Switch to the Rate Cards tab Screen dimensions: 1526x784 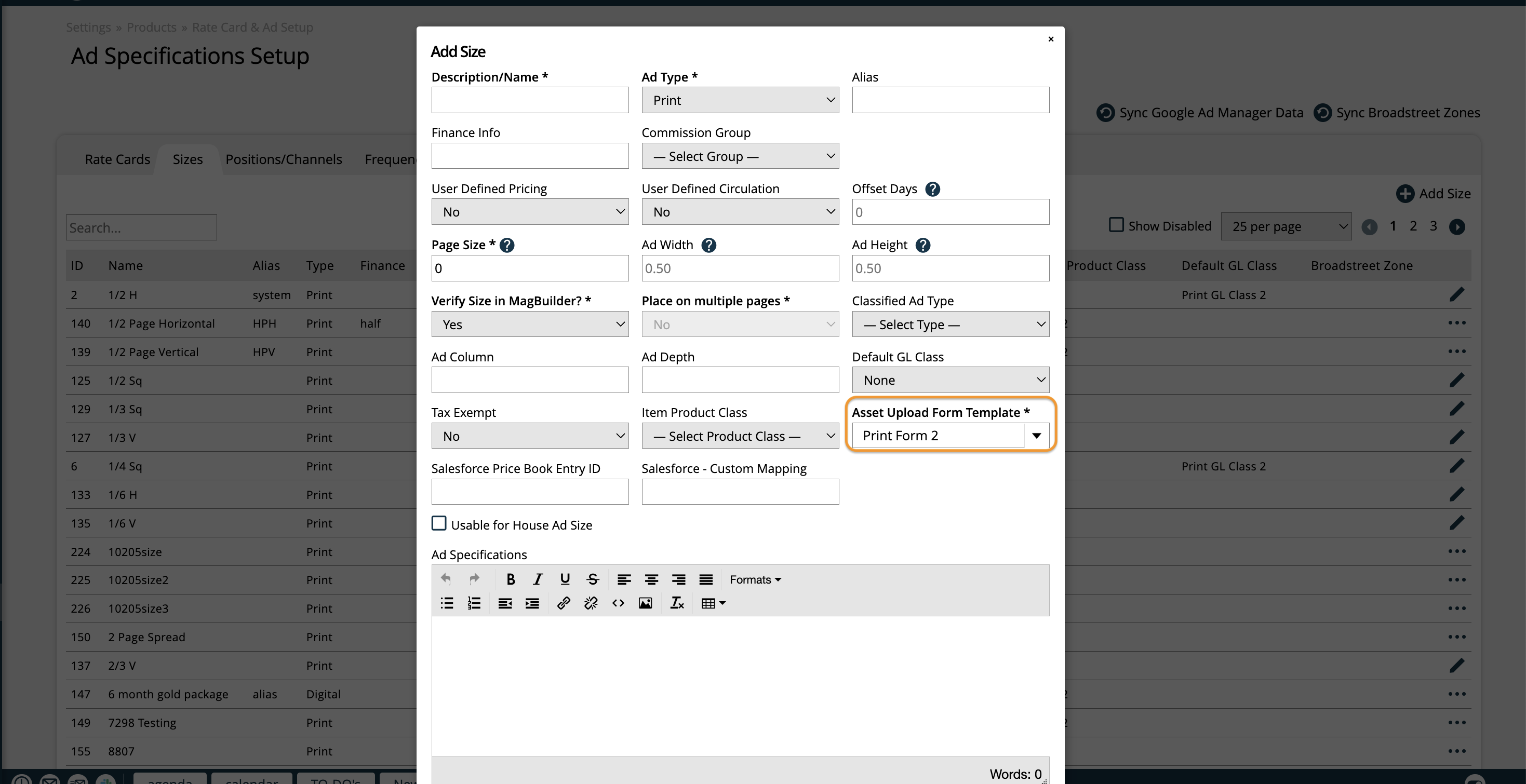coord(117,159)
